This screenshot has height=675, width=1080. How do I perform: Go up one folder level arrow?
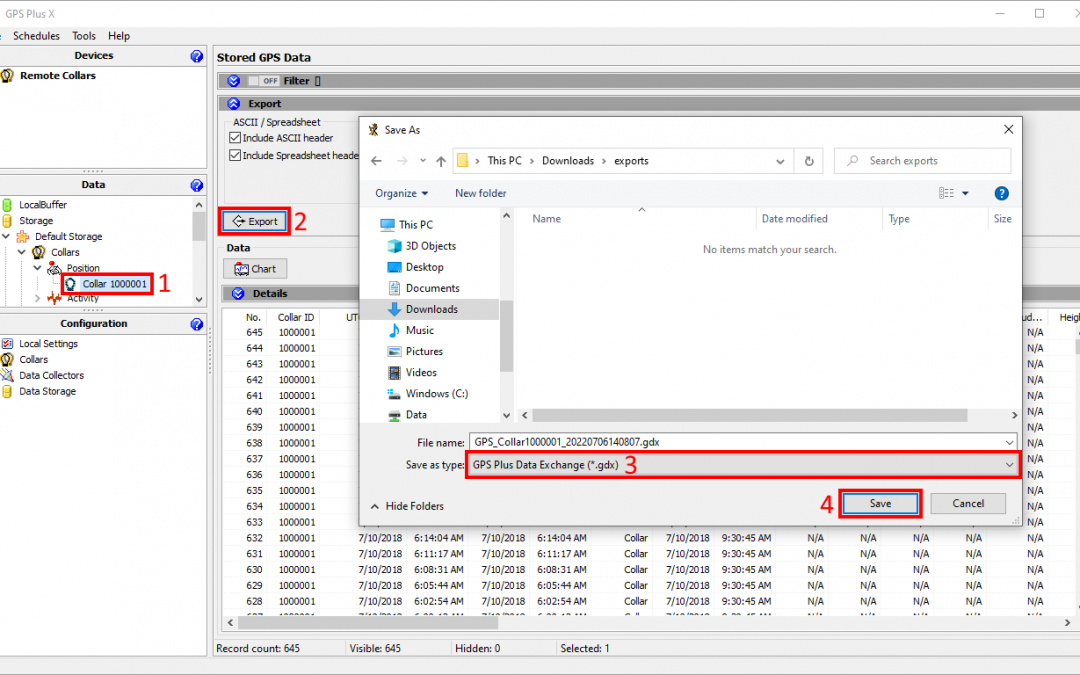pos(441,161)
